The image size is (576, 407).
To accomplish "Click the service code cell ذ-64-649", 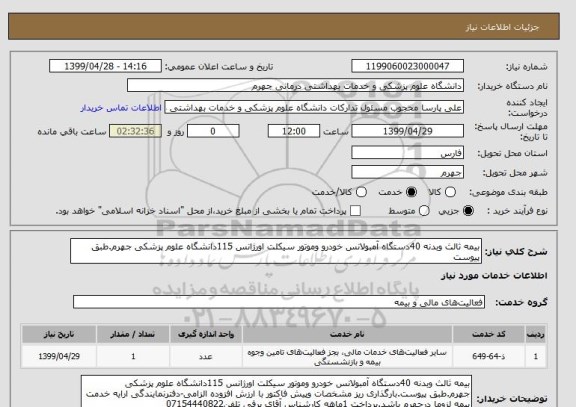I will click(489, 356).
